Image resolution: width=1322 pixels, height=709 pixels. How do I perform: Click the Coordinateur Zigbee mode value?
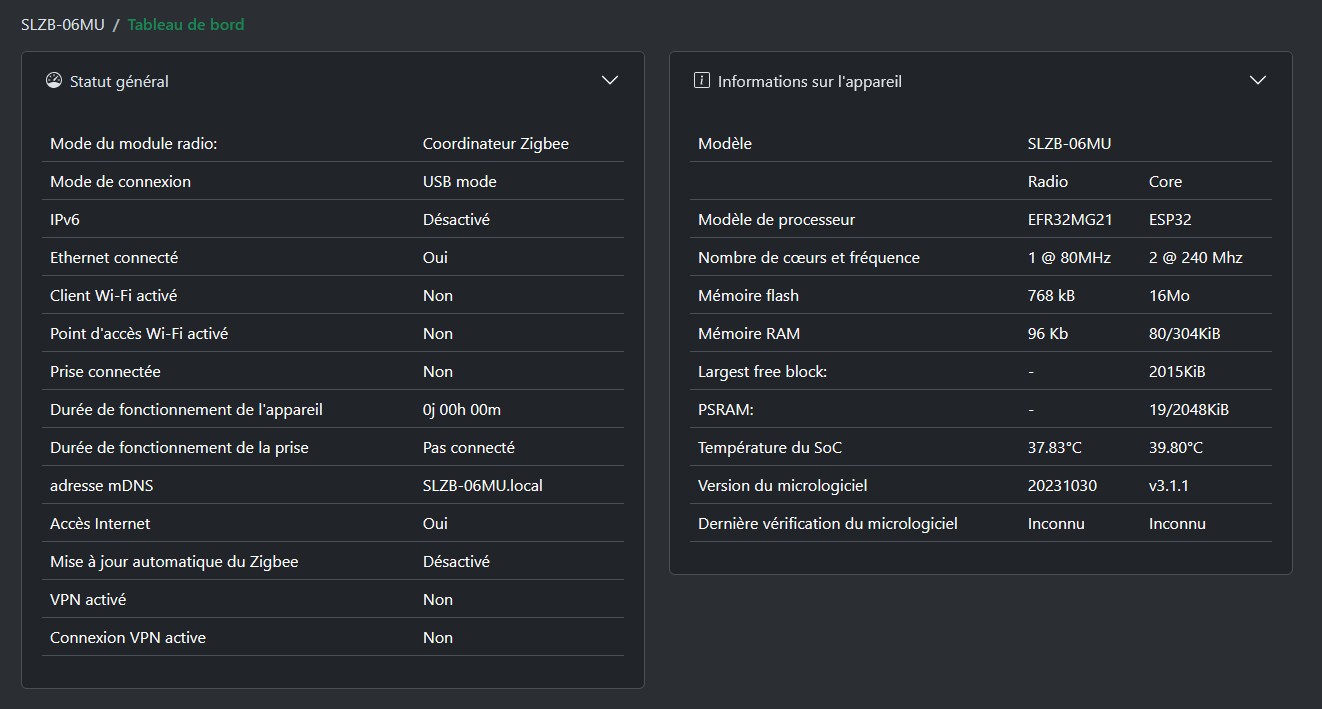(x=495, y=144)
